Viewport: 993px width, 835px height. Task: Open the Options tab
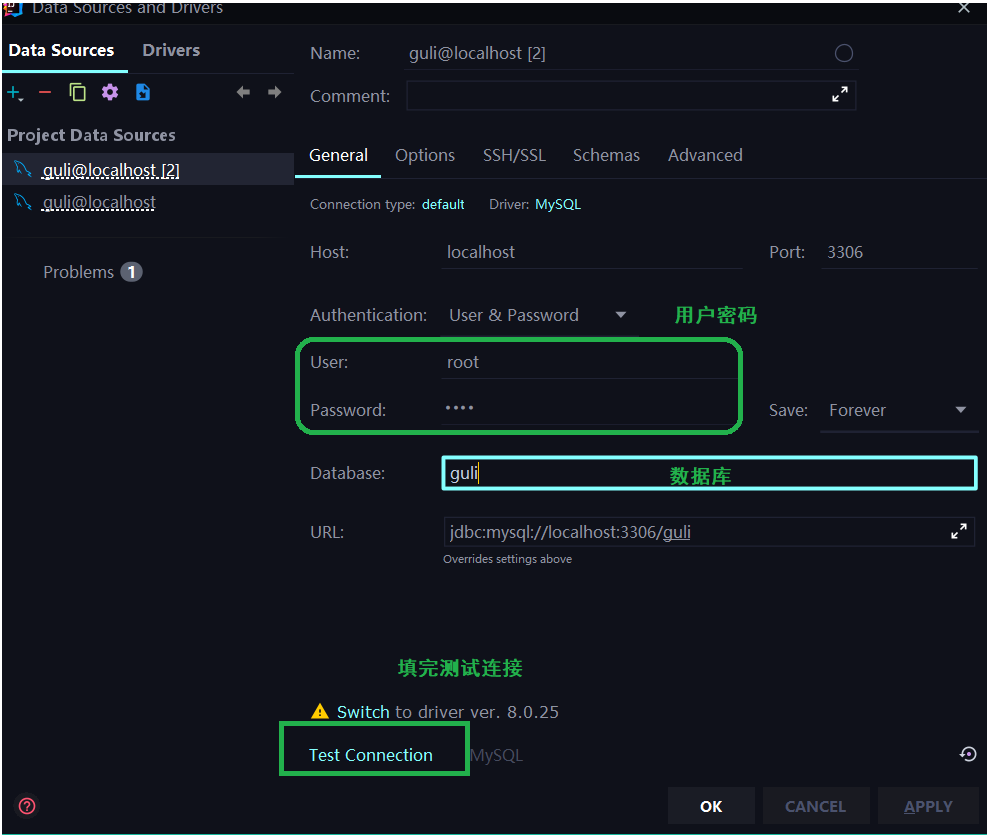pyautogui.click(x=425, y=155)
